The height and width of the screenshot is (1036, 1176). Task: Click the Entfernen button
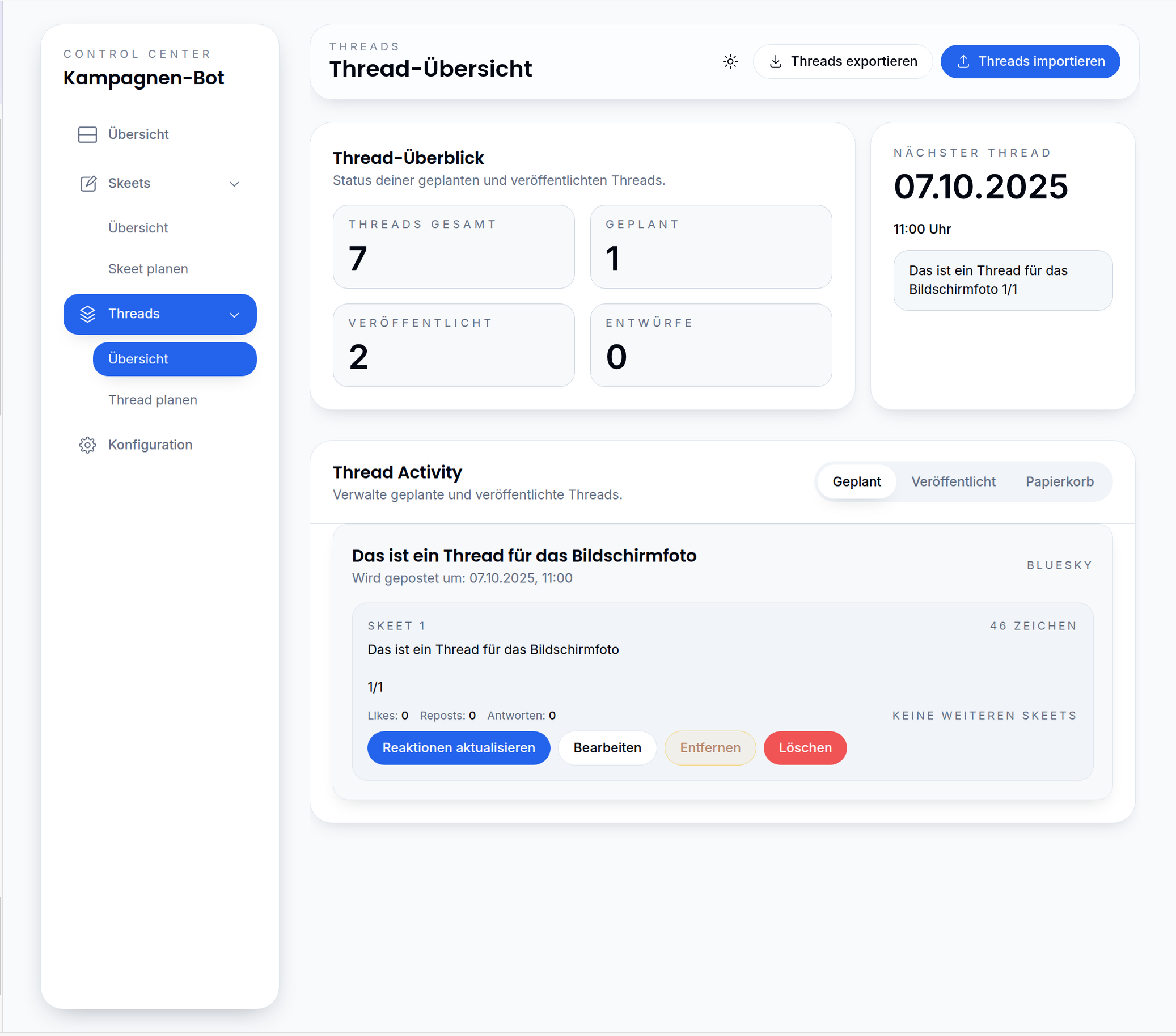click(710, 748)
